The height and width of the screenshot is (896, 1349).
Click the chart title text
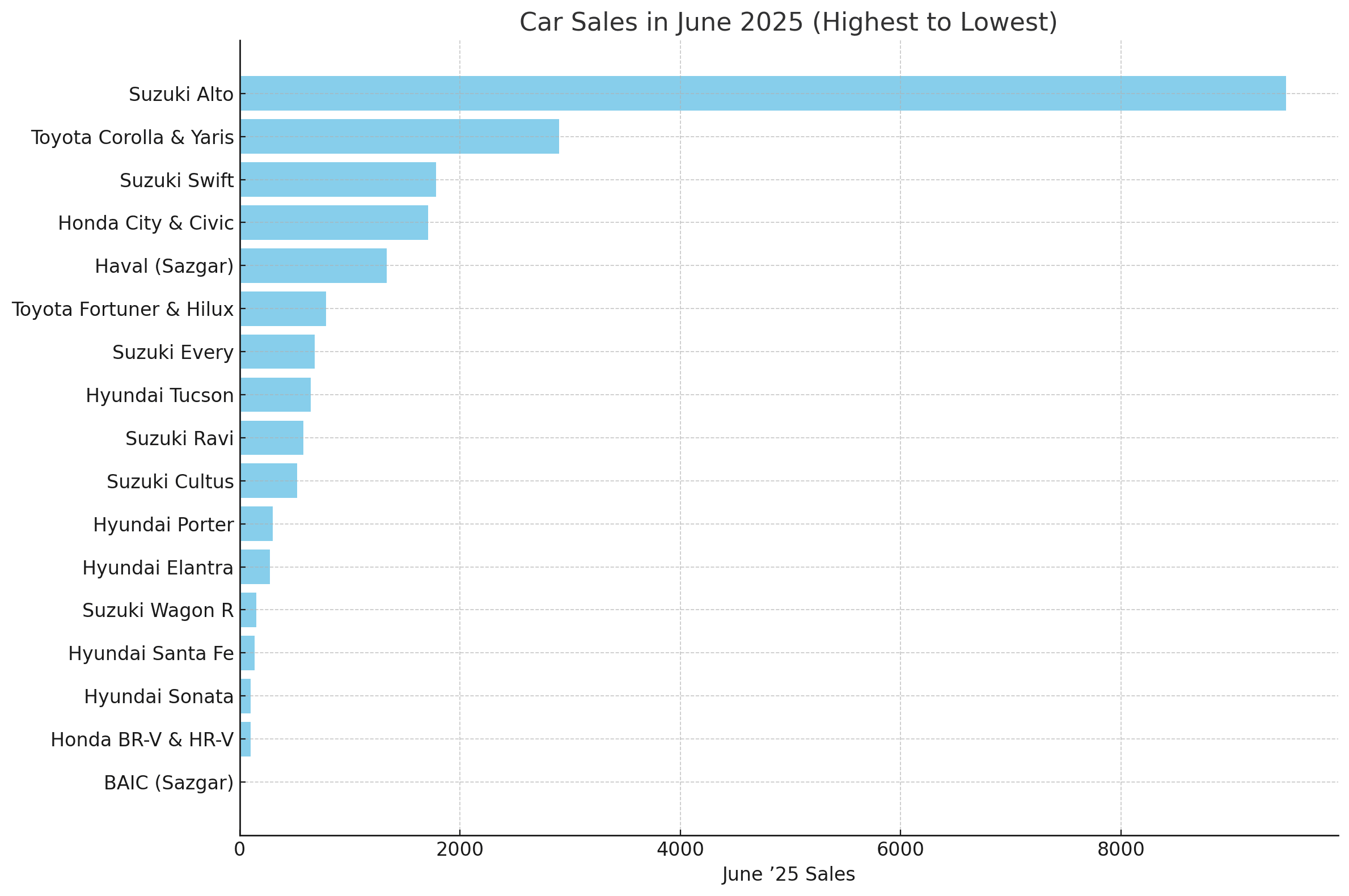click(x=788, y=23)
